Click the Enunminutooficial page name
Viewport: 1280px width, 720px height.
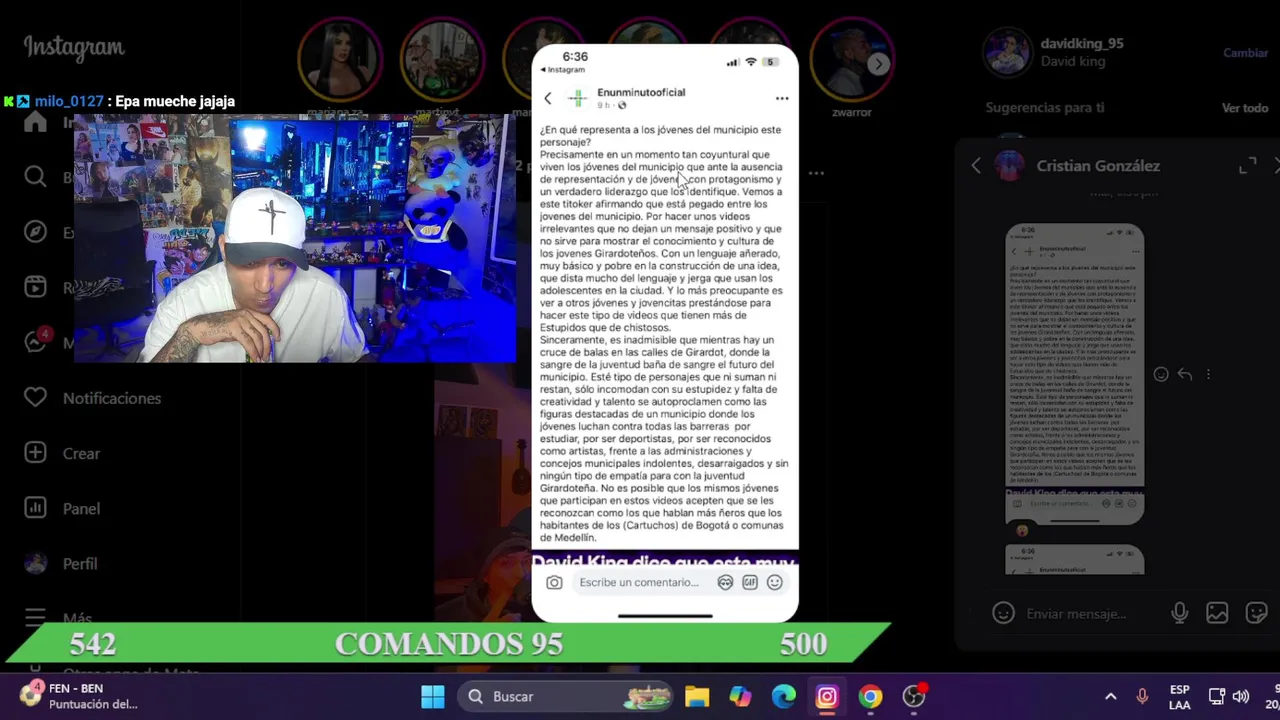[x=641, y=92]
